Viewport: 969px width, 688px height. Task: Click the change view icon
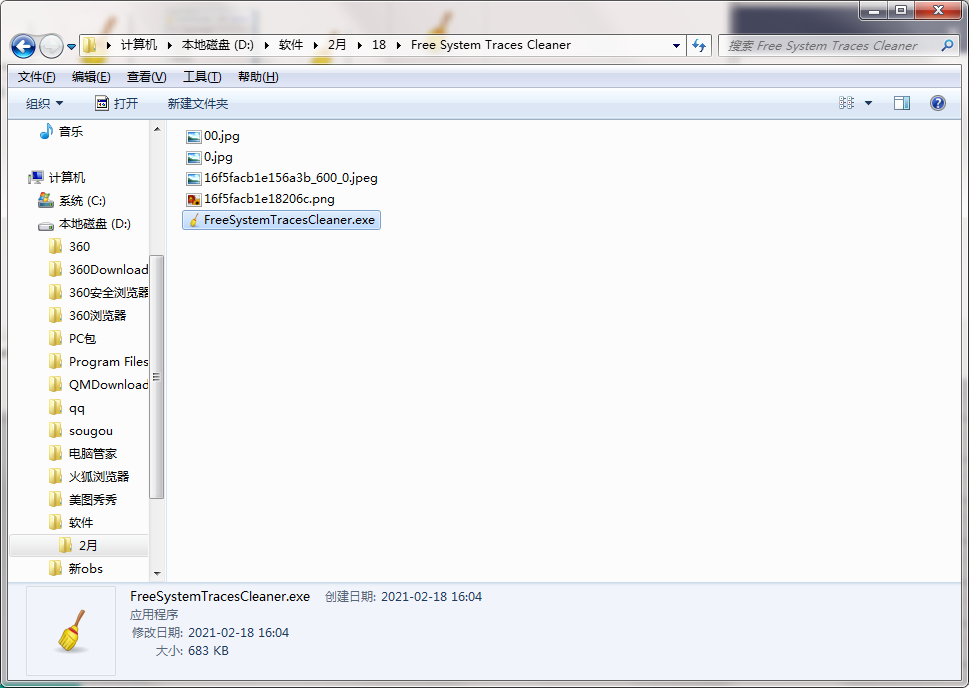coord(847,103)
